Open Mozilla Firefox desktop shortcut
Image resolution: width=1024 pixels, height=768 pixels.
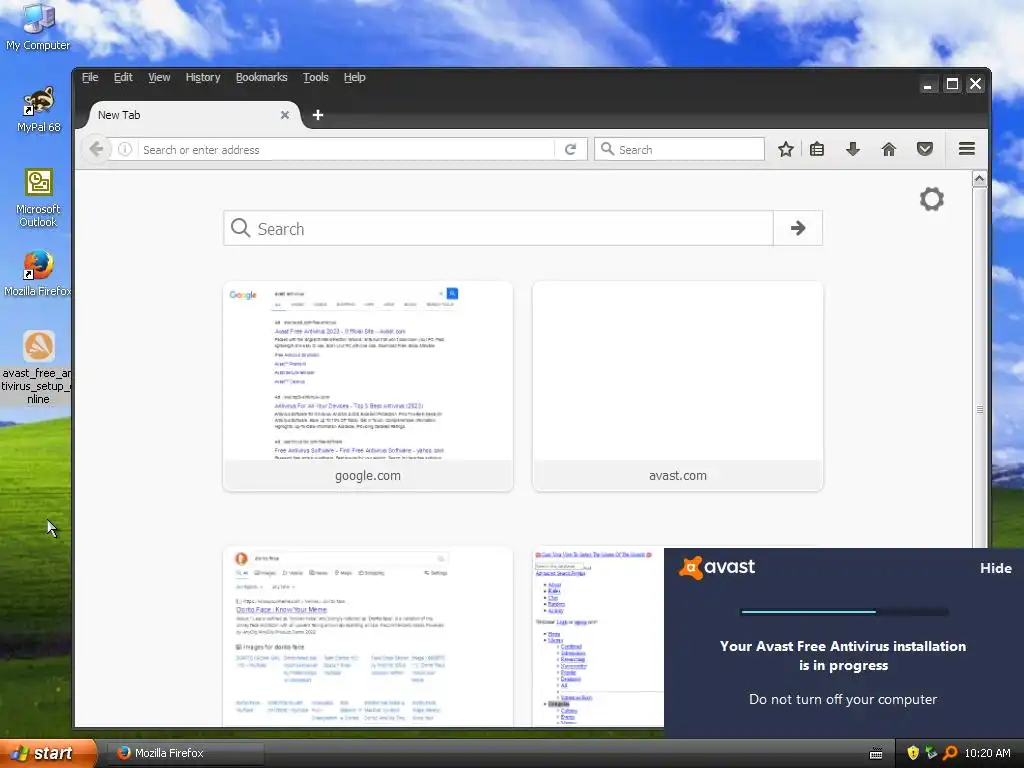[x=38, y=273]
